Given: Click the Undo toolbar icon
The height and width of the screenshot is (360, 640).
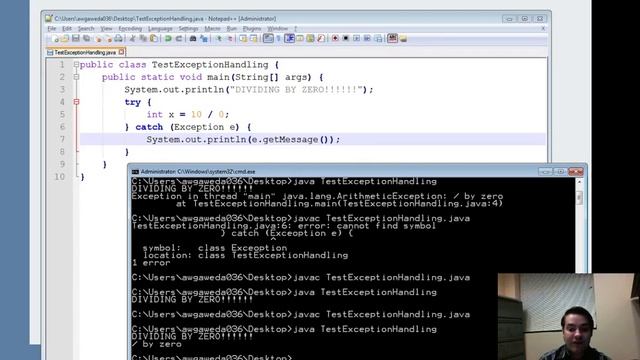Looking at the screenshot, I should click(168, 39).
